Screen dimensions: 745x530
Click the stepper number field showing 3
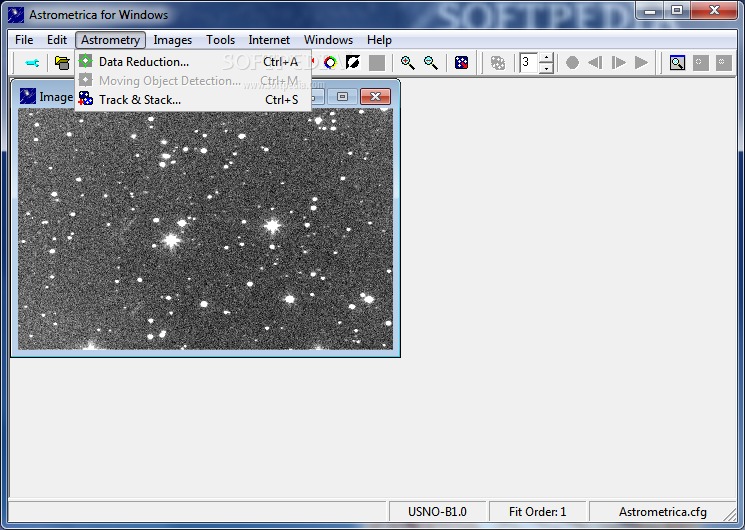pos(528,63)
